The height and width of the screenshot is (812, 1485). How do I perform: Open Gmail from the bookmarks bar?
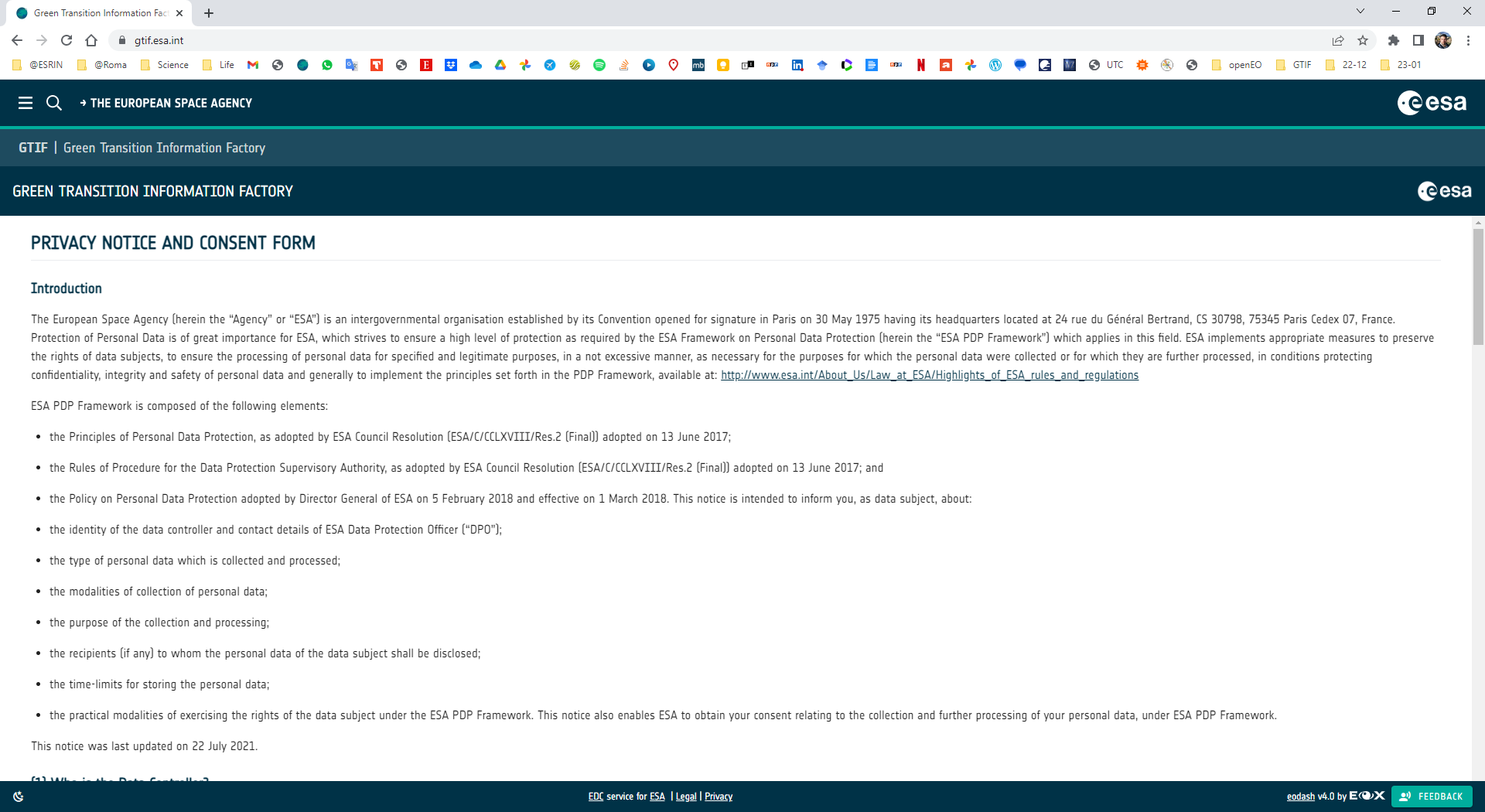[x=252, y=65]
